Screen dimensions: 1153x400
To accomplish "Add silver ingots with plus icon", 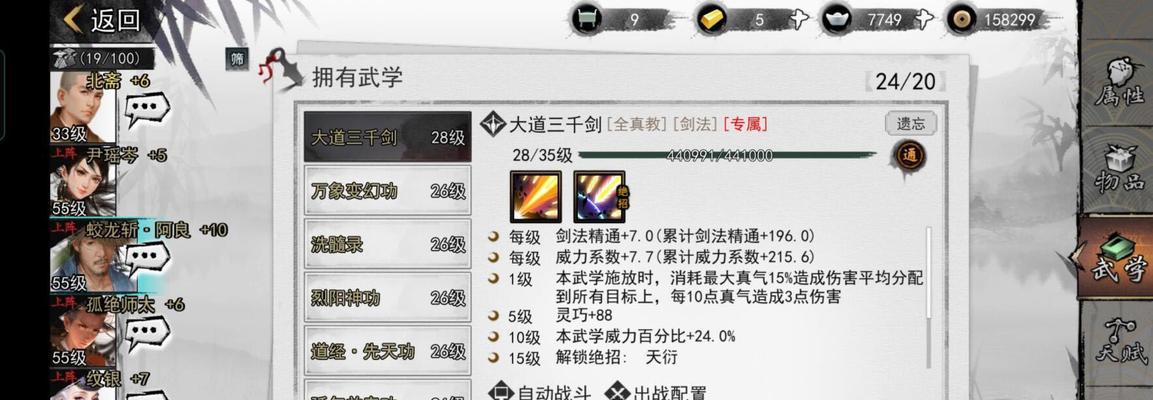I will click(x=923, y=20).
